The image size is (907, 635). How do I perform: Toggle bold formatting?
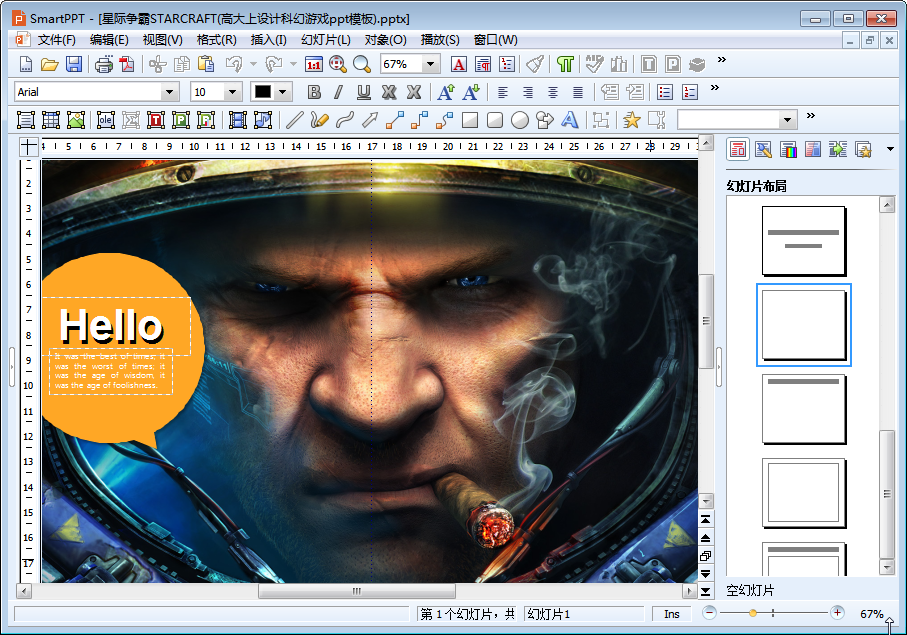[x=314, y=92]
